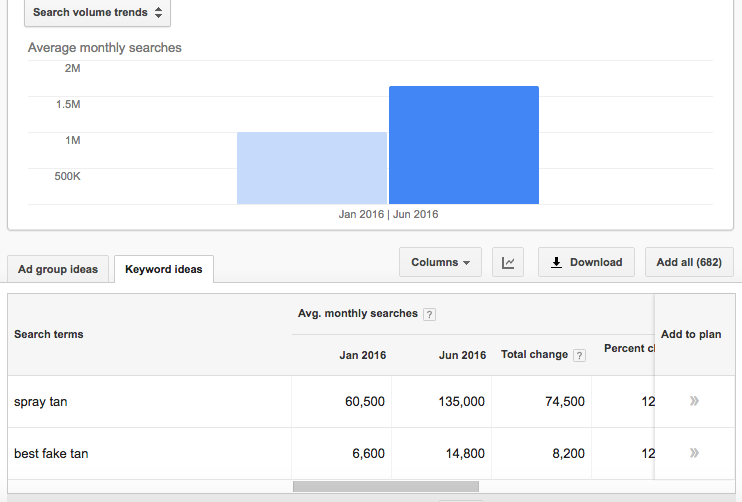This screenshot has height=502, width=742.
Task: Click the Add to plan column header
Action: click(x=691, y=334)
